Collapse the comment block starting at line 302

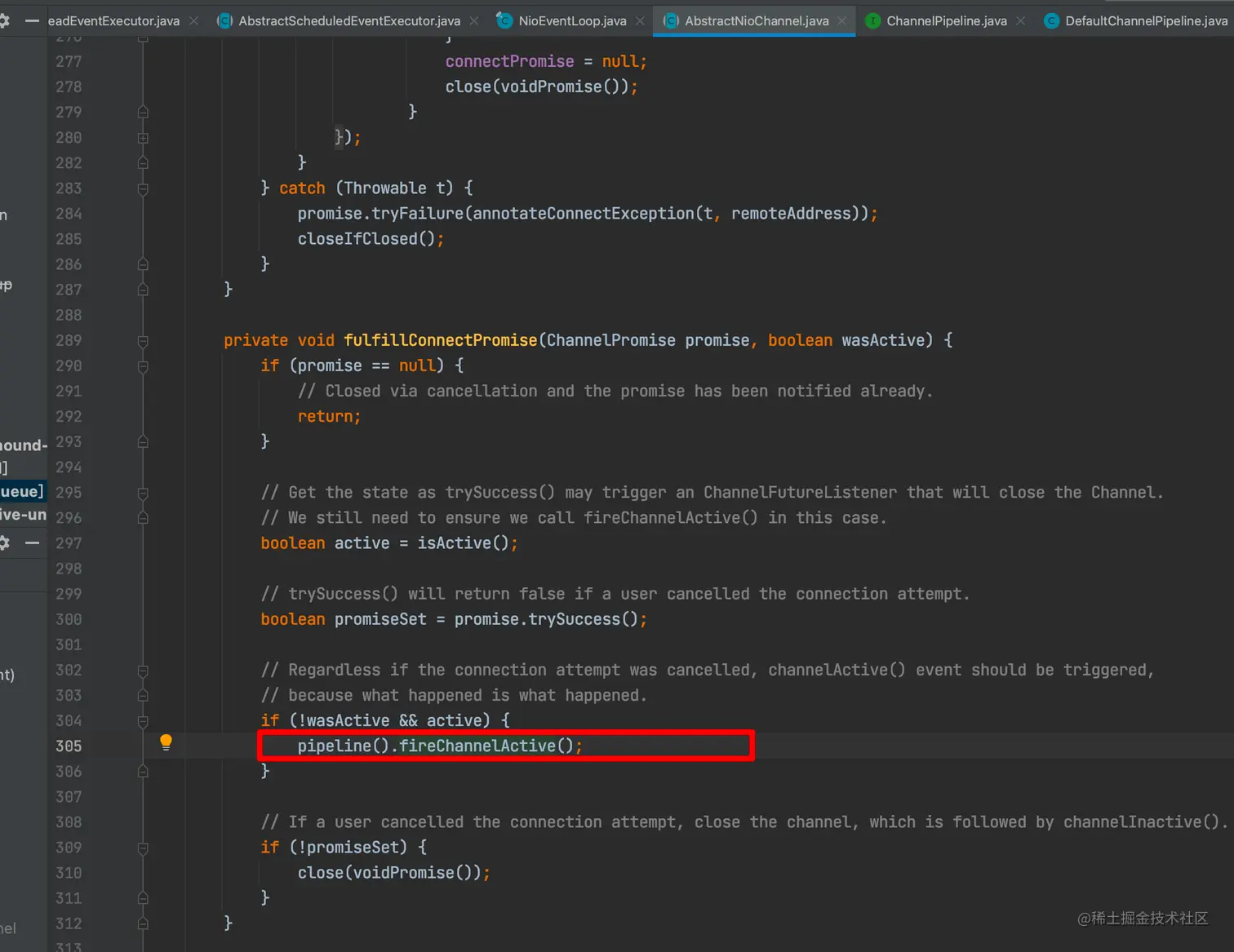143,671
